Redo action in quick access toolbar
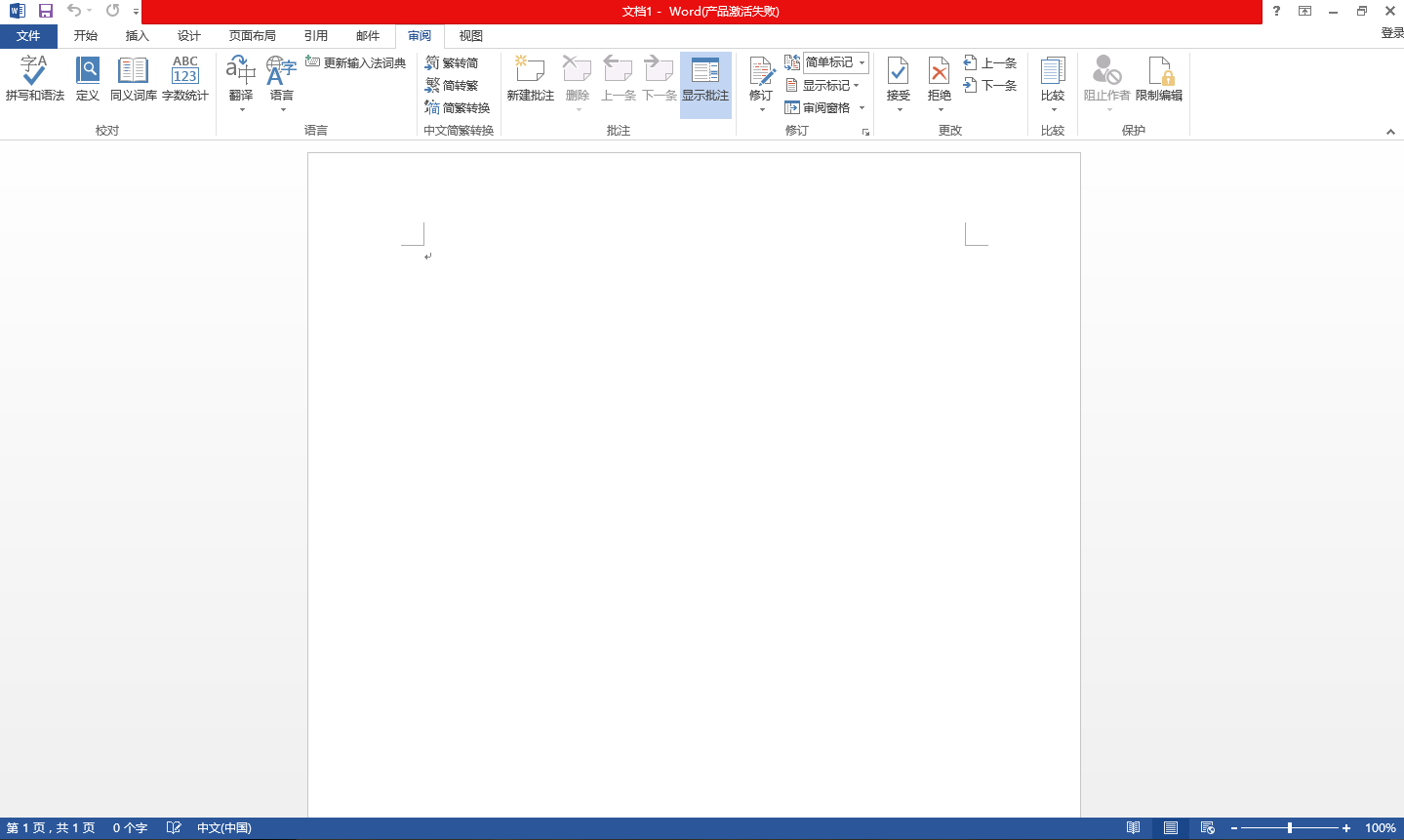The width and height of the screenshot is (1404, 840). (x=113, y=11)
